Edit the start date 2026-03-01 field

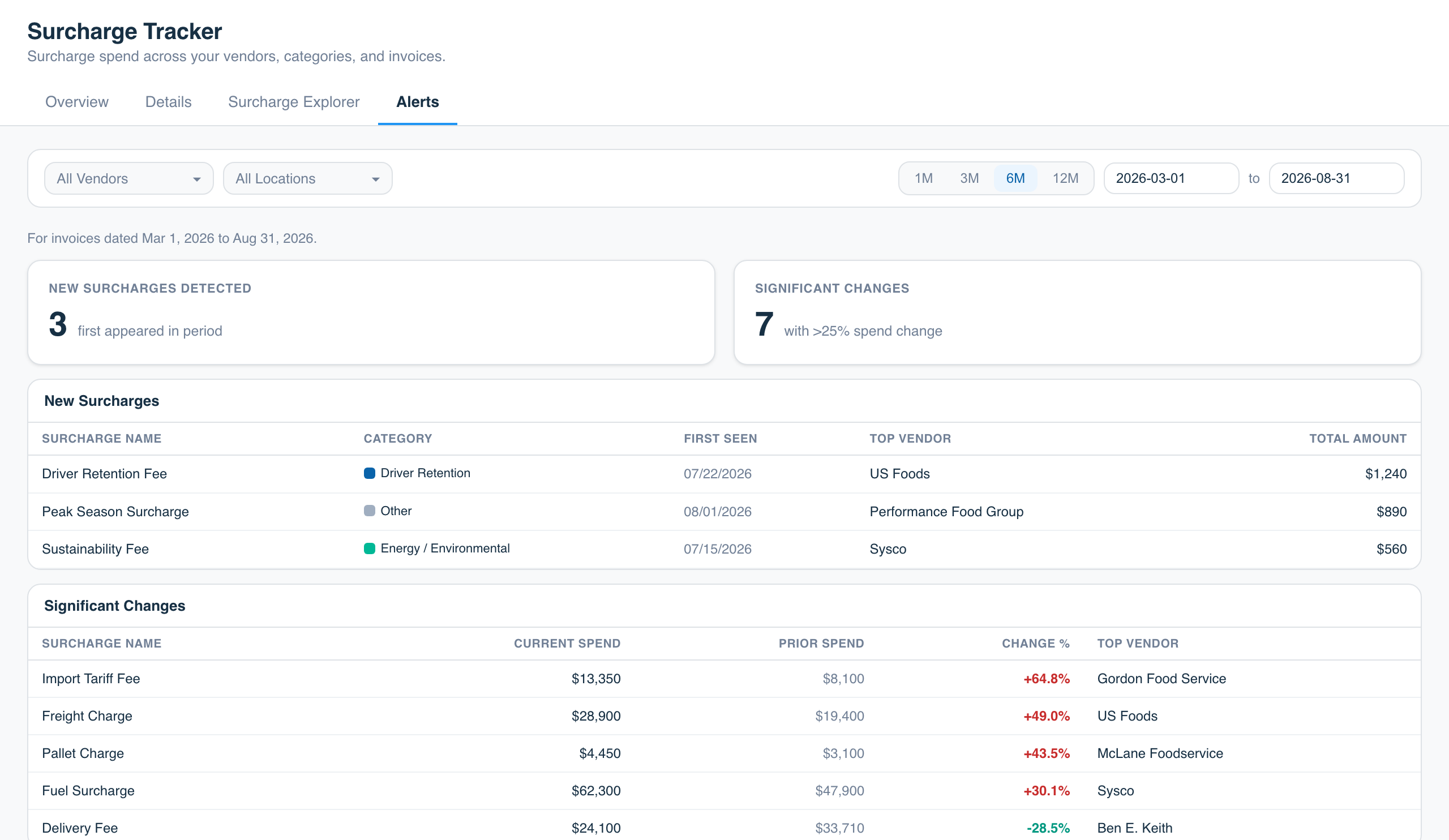[1171, 178]
